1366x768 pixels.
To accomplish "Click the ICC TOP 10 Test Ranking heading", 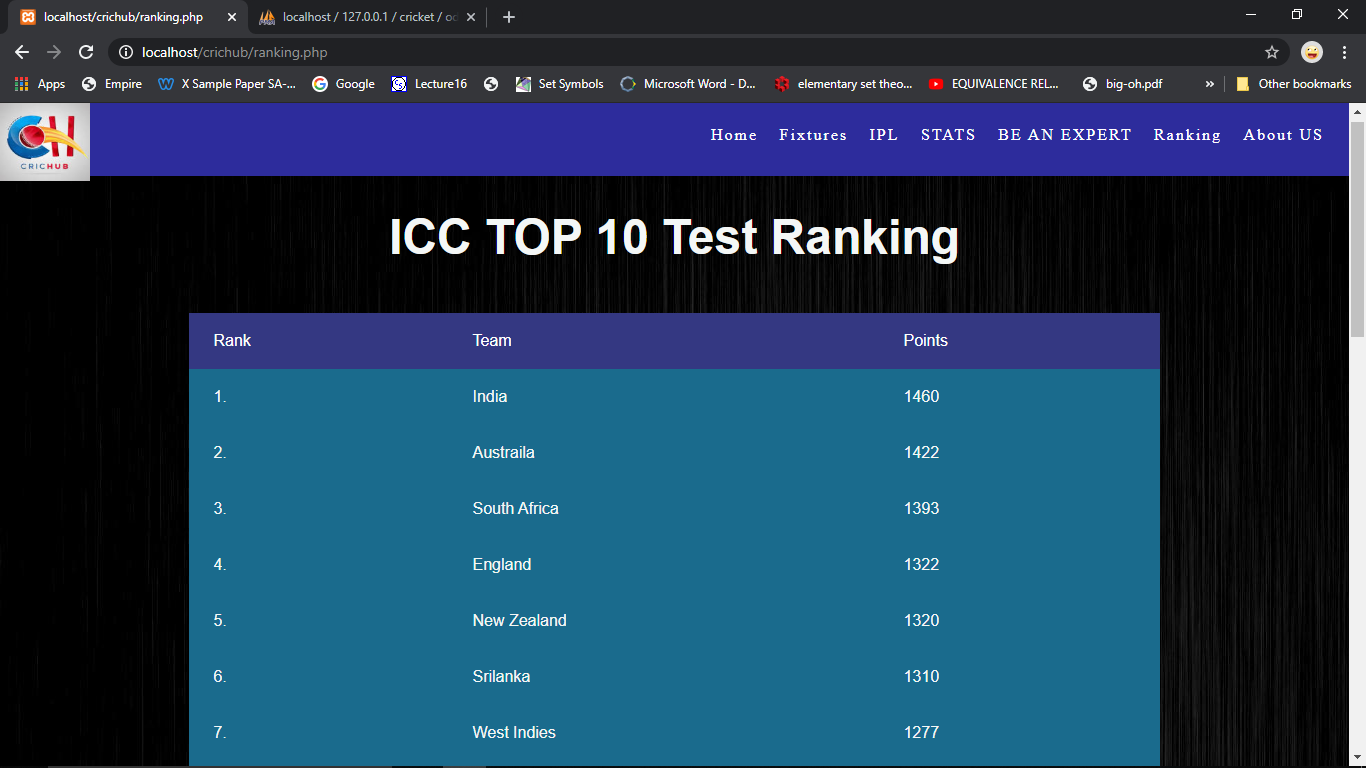I will [x=674, y=238].
